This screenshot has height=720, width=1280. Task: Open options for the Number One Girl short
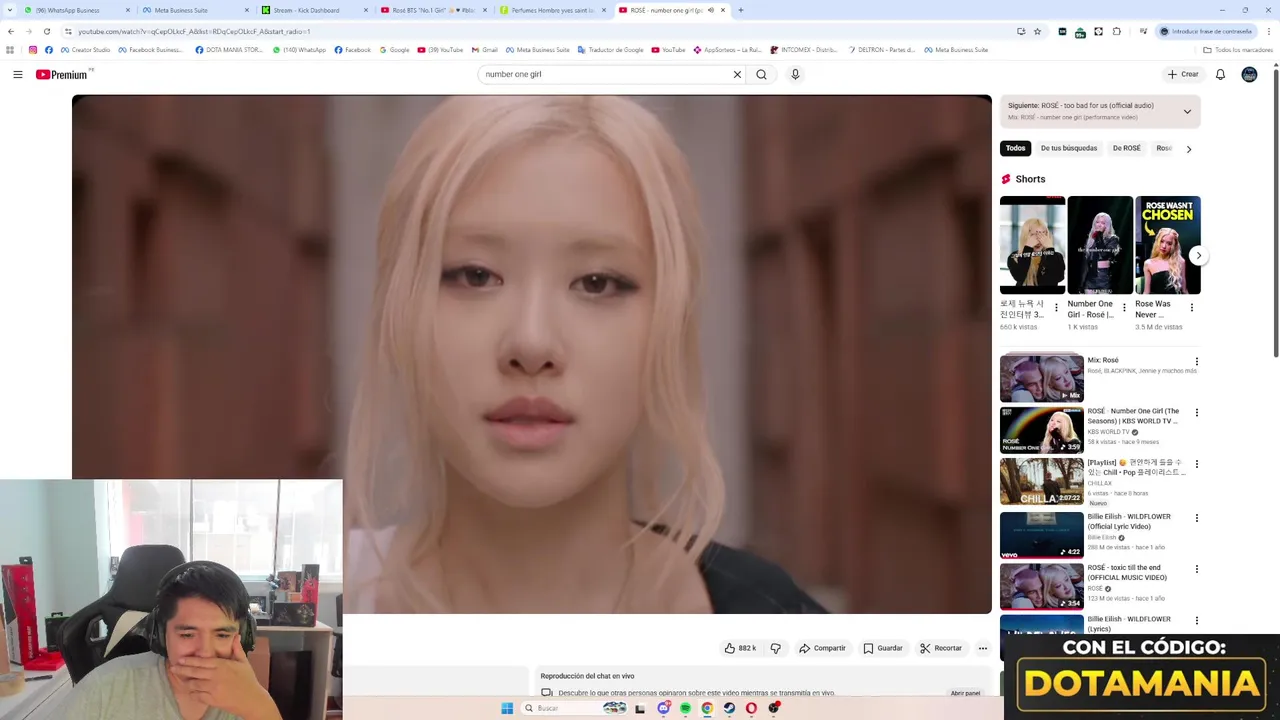click(x=1123, y=307)
